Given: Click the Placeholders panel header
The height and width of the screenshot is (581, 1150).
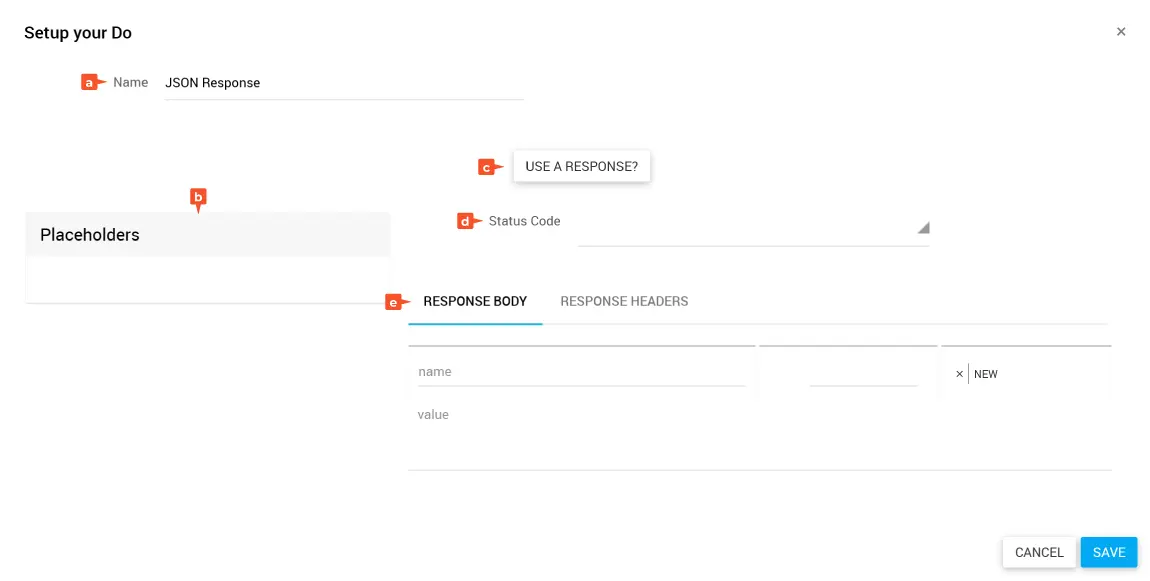Looking at the screenshot, I should coord(207,235).
